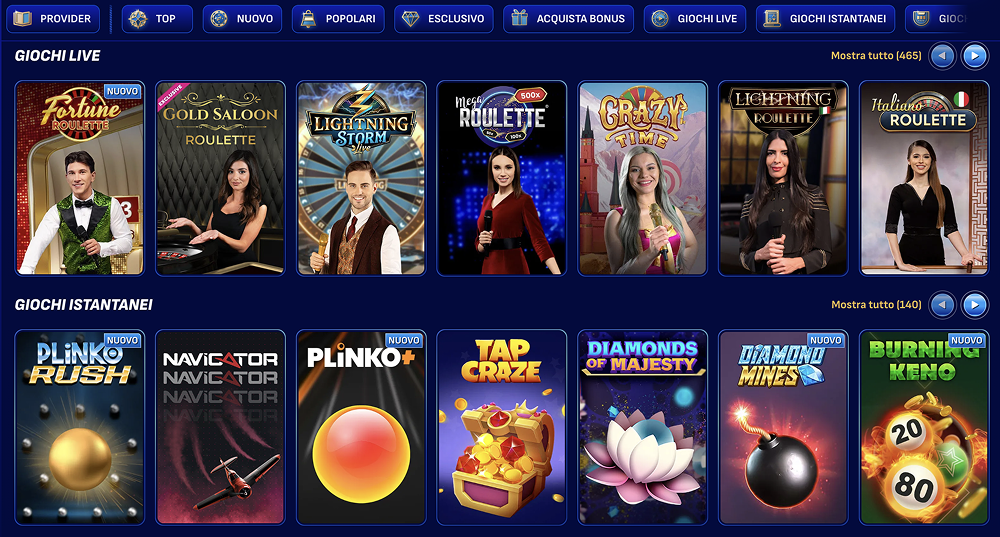Open the Giochi Live category tab

tap(695, 19)
